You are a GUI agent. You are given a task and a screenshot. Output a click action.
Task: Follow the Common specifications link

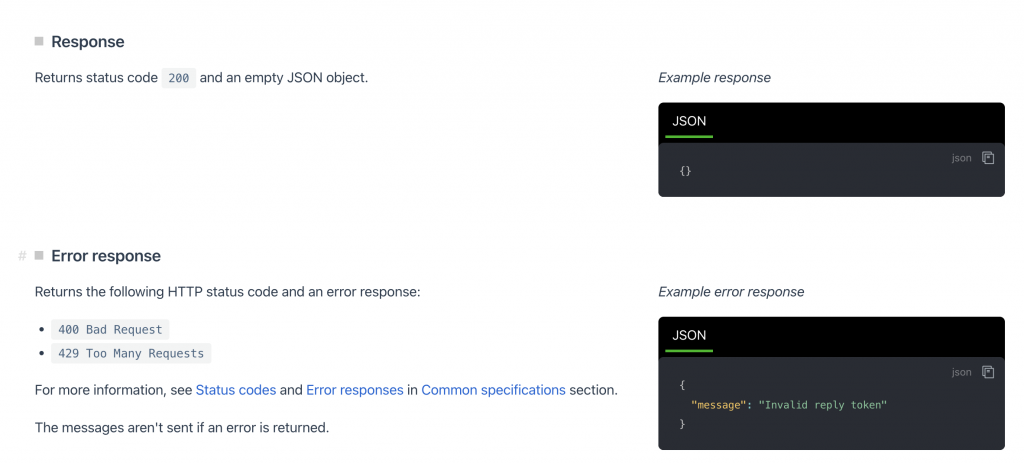click(x=493, y=391)
